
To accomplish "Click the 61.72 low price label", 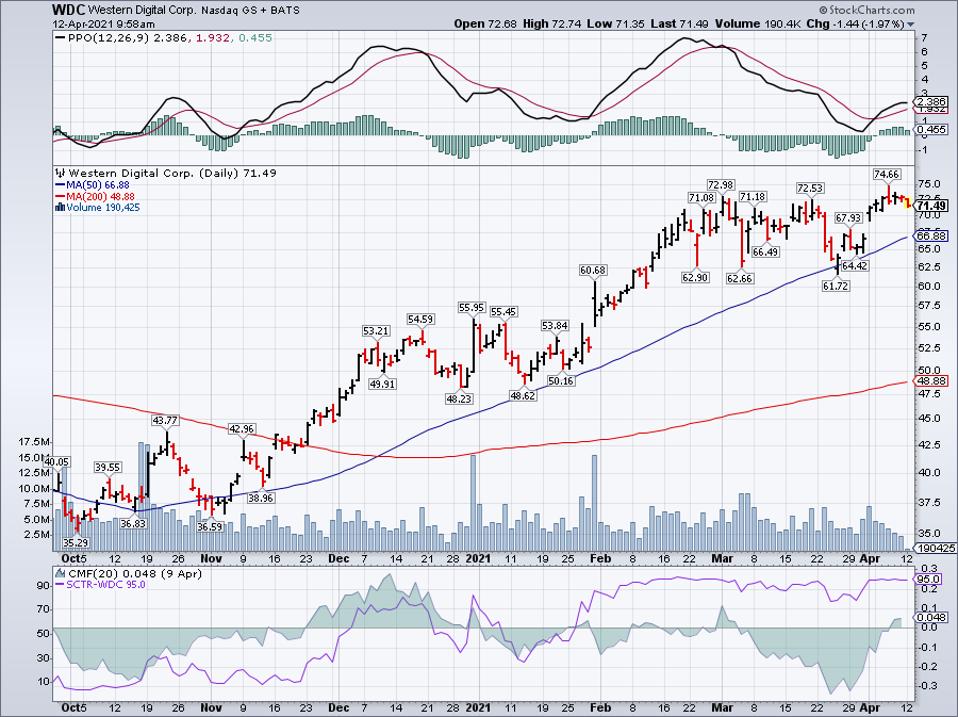I will (836, 285).
